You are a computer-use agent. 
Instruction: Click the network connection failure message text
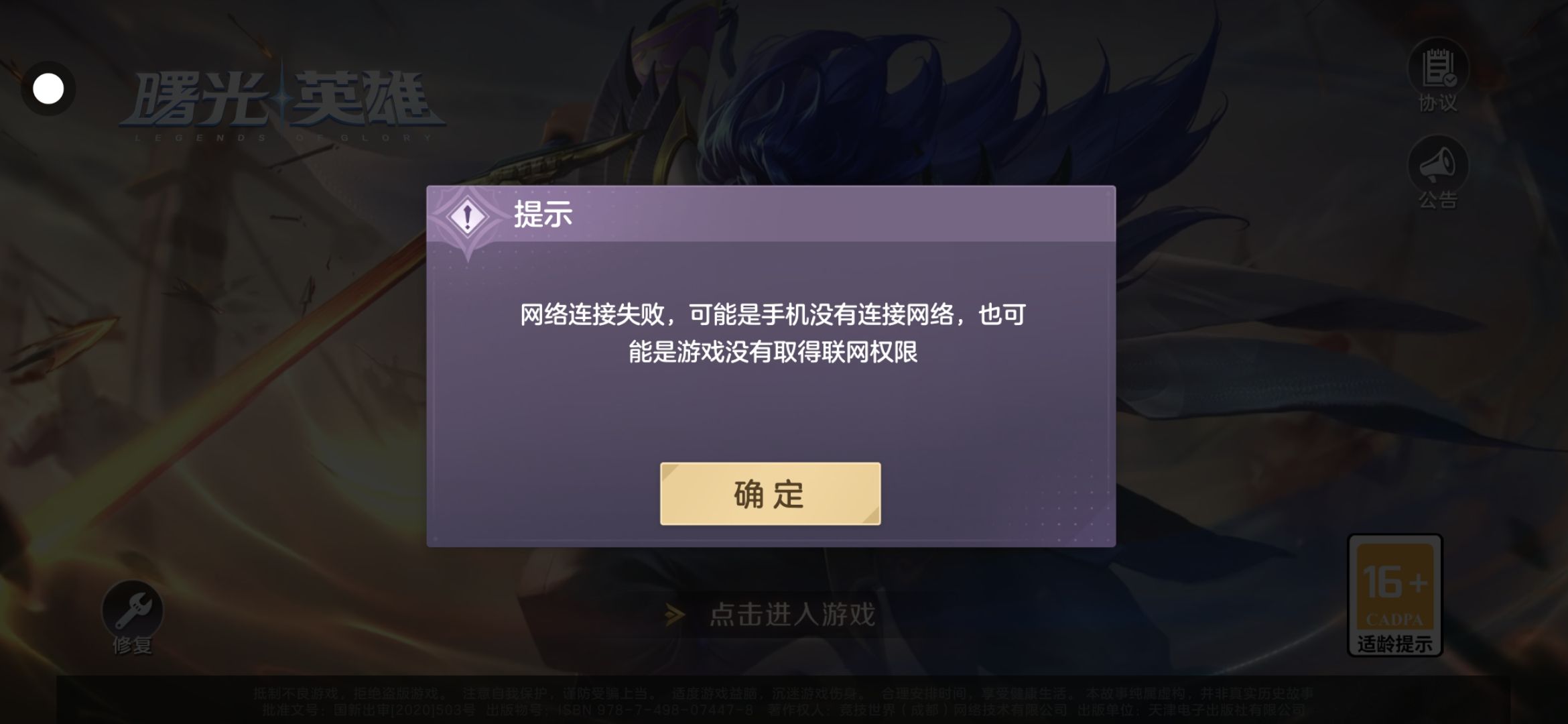point(773,333)
